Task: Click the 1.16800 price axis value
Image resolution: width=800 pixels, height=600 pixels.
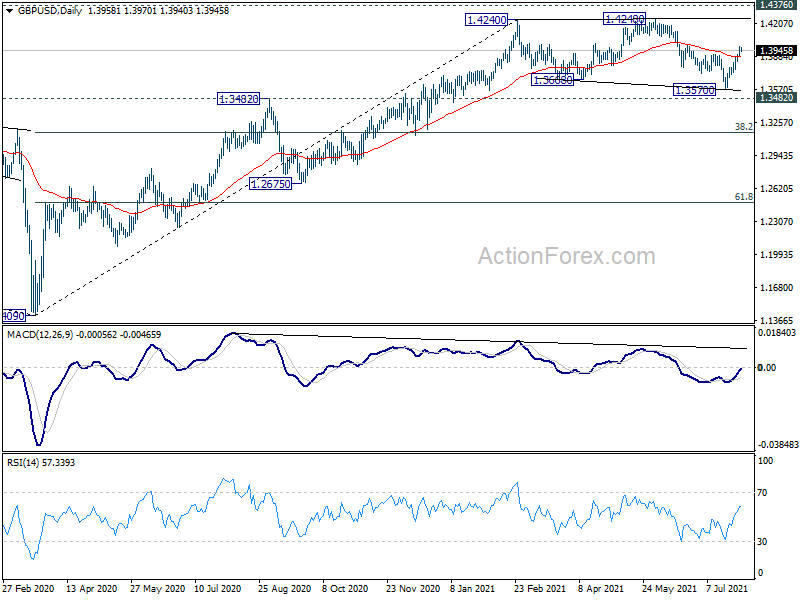Action: (x=777, y=288)
